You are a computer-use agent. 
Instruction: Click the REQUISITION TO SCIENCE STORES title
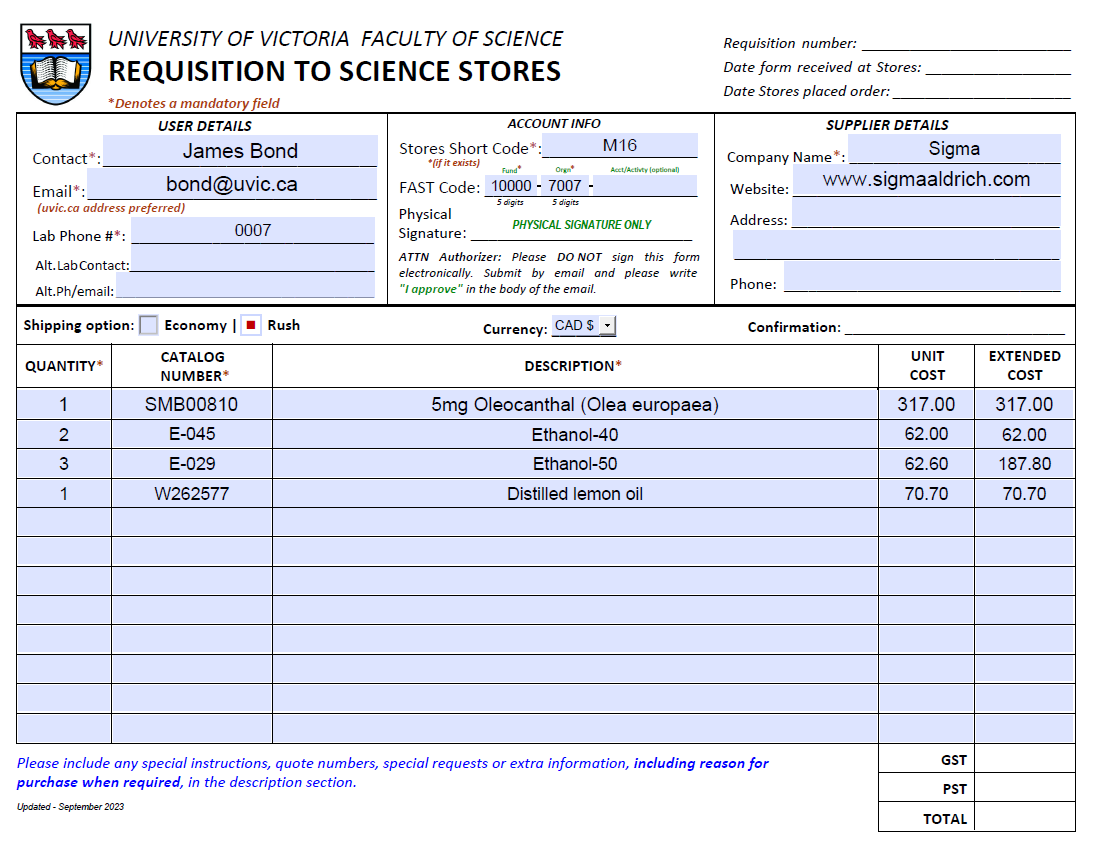coord(335,71)
